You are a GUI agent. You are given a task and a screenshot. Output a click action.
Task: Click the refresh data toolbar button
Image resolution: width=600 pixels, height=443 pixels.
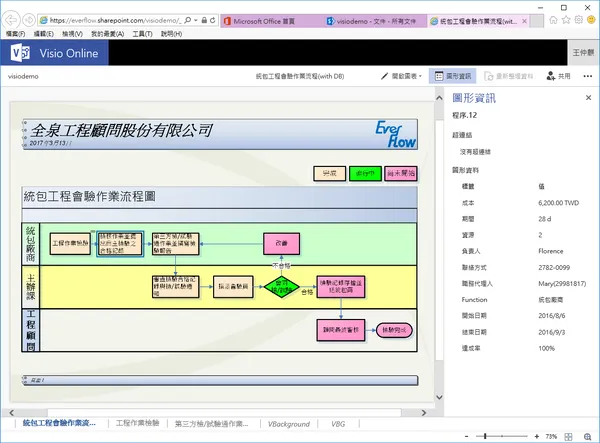[509, 76]
